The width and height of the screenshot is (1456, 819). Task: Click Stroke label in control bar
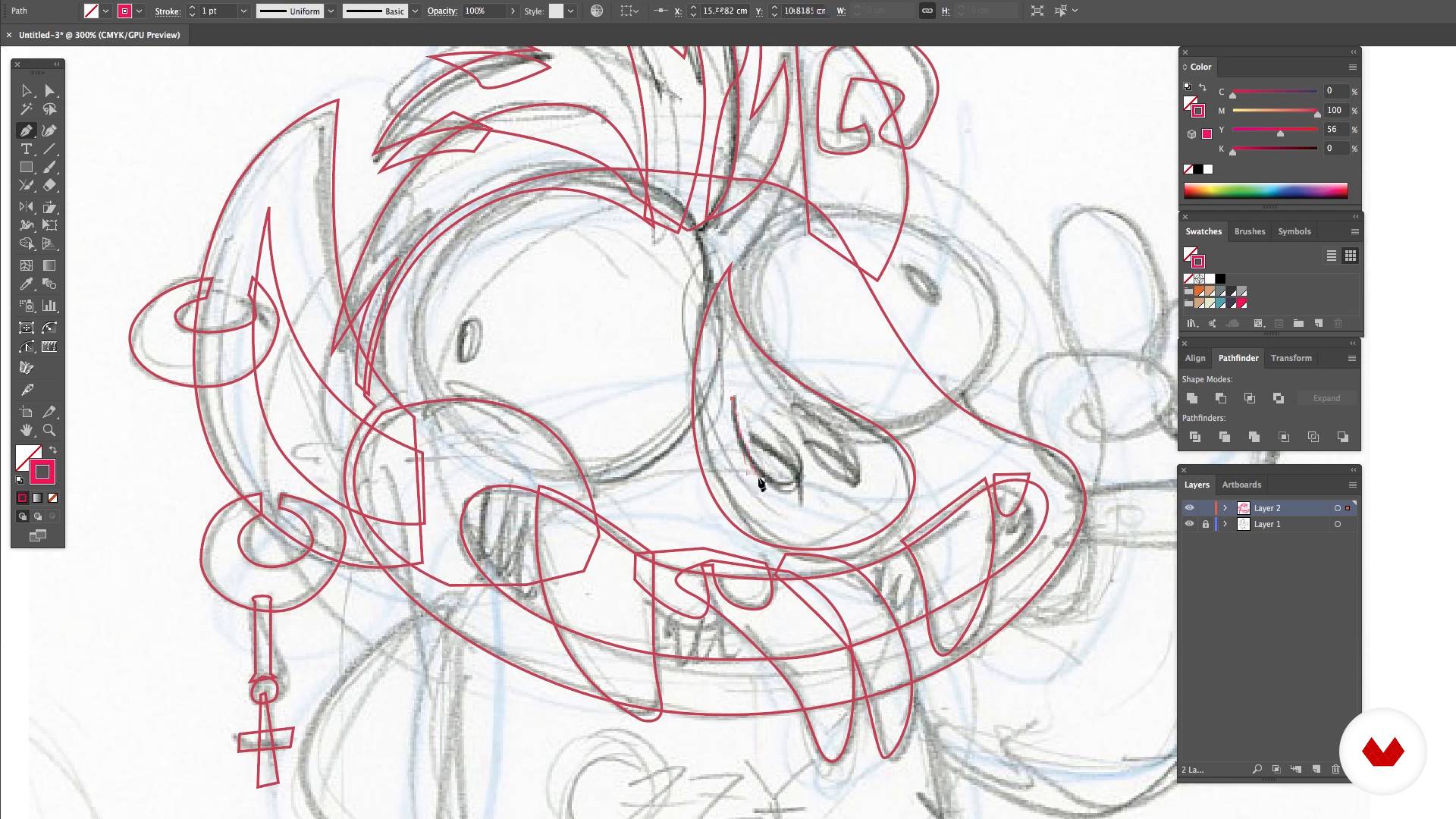coord(168,11)
